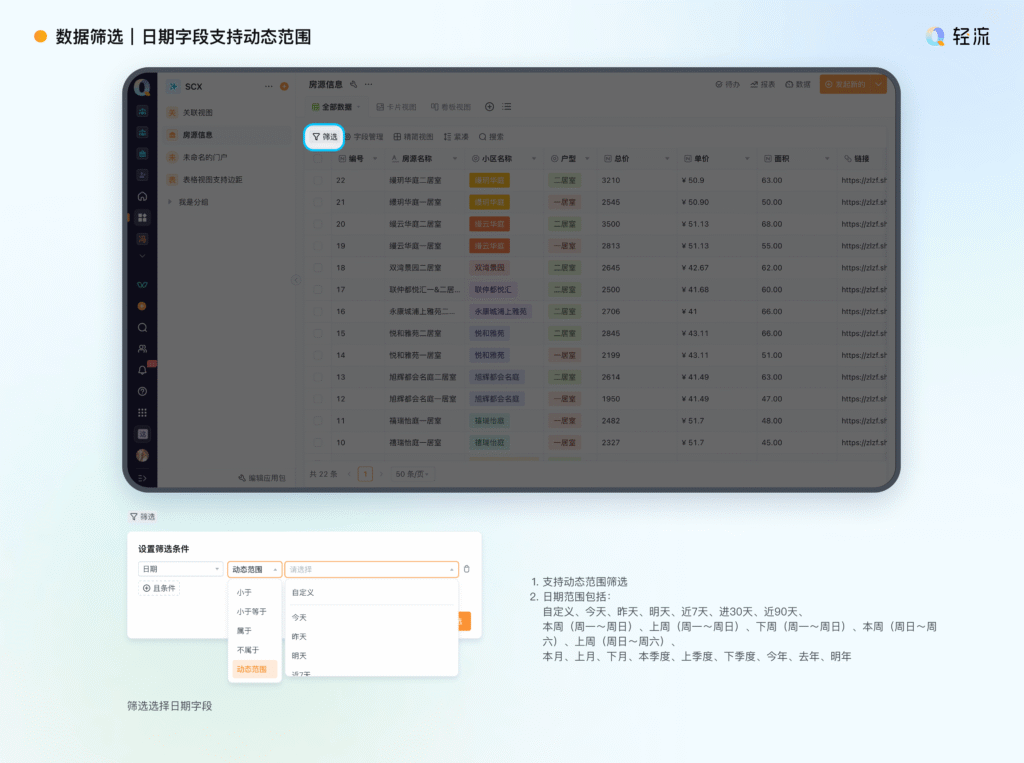Screen dimensions: 1024x763
Task: Select 今天 from the date range list
Action: point(299,618)
